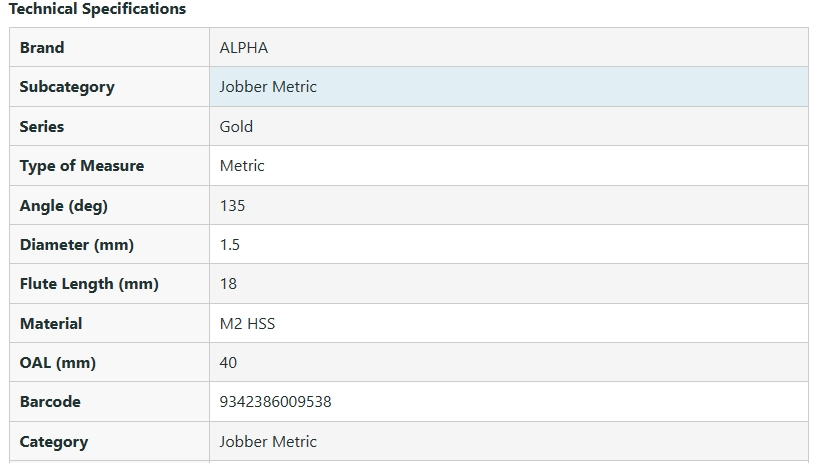Click Jobber Metric in the Subcategory row

(268, 87)
